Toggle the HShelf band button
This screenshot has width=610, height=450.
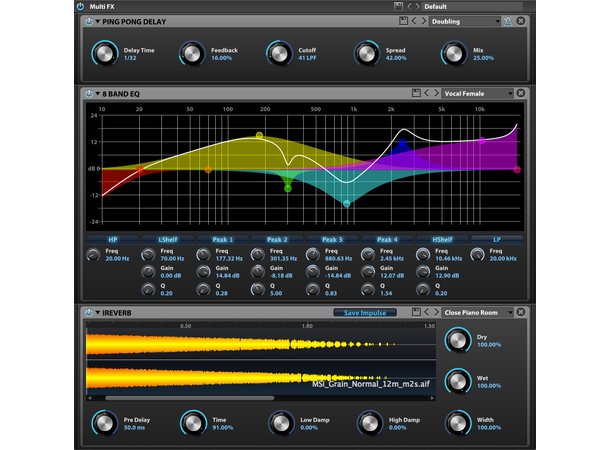pyautogui.click(x=442, y=239)
